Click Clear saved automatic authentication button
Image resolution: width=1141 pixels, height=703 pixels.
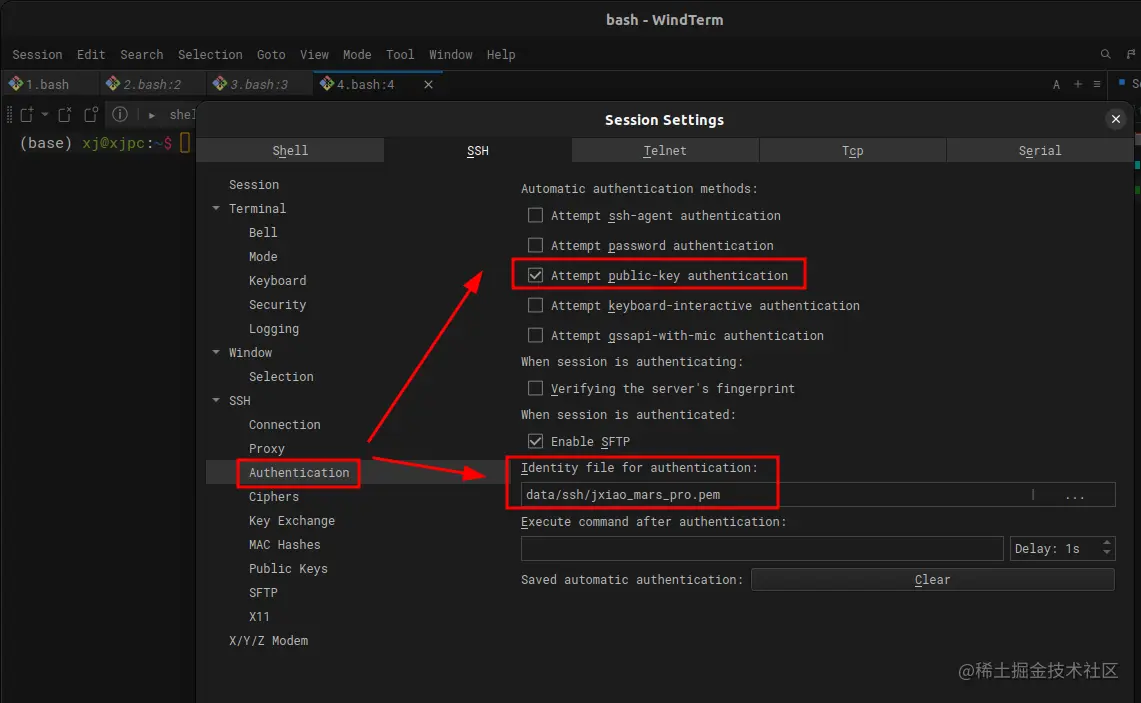point(932,579)
